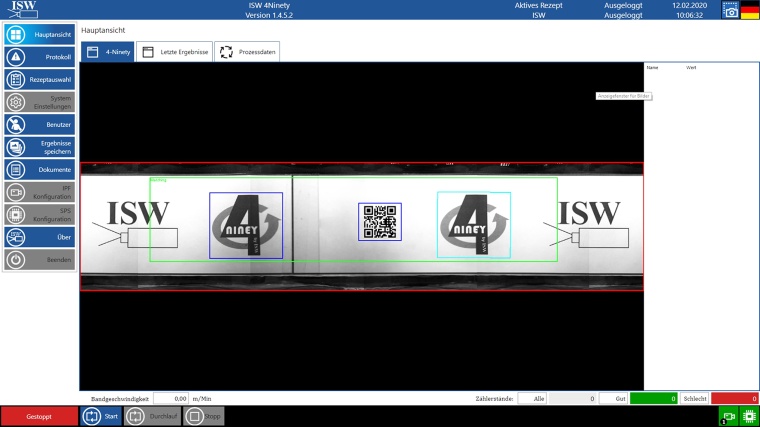Open the Prozessdaten tab
760x427 pixels.
248,52
